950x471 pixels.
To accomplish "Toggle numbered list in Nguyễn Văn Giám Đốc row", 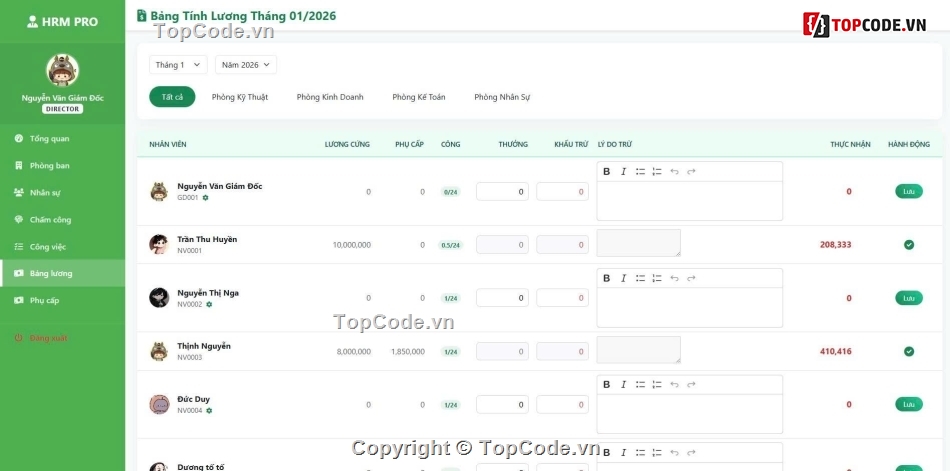I will 657,172.
